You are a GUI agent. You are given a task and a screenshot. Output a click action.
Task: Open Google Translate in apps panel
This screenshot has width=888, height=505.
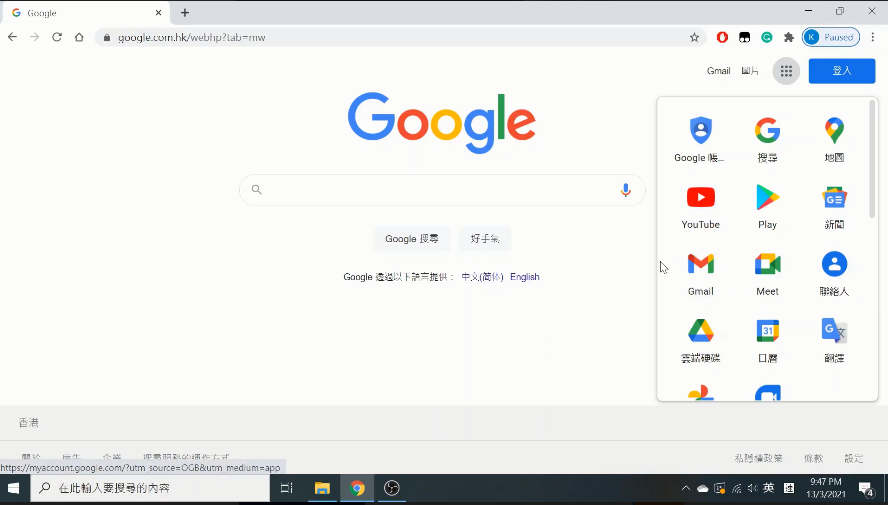point(834,340)
